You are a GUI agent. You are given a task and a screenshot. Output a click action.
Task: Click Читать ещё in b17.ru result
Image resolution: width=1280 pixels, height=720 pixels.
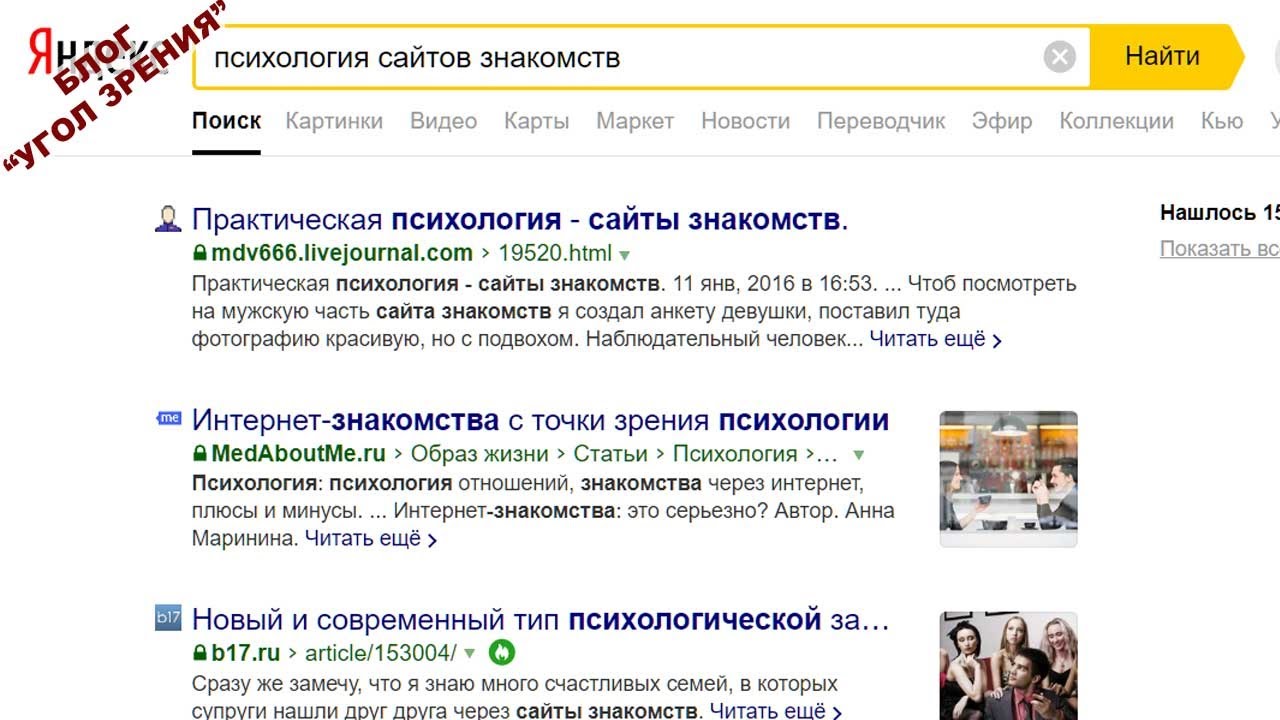776,711
